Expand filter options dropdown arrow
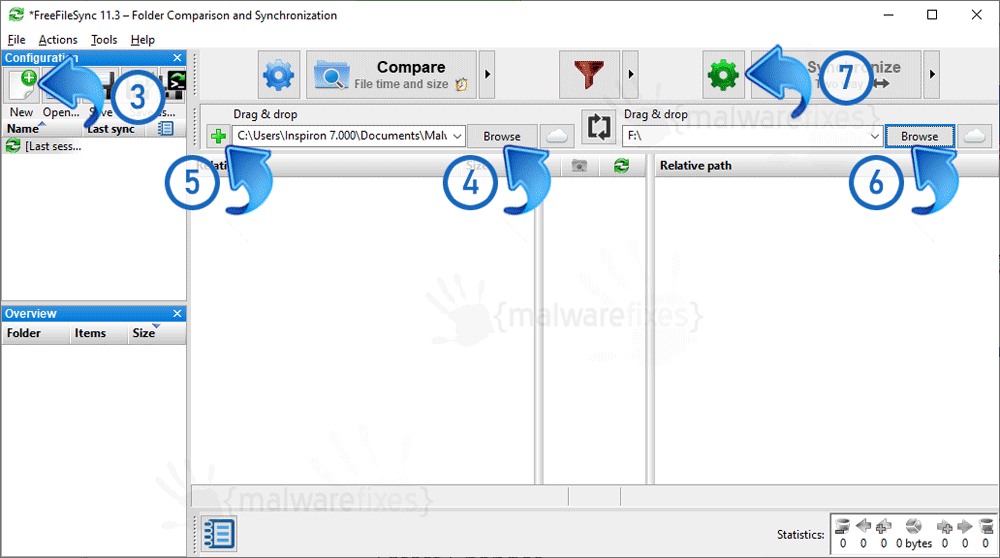The image size is (1000, 558). [x=631, y=75]
